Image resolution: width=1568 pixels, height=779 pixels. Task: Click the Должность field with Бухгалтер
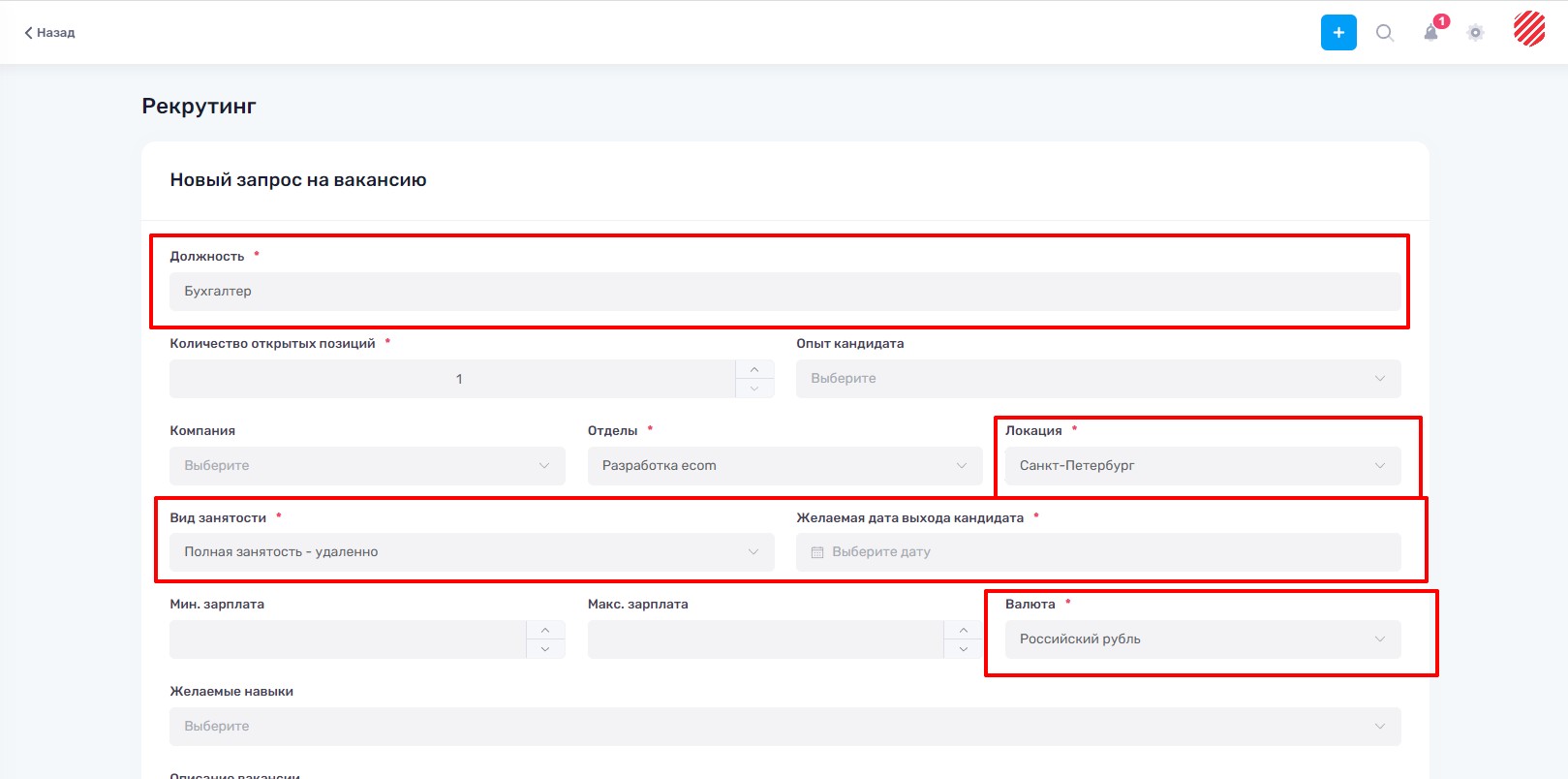click(784, 292)
